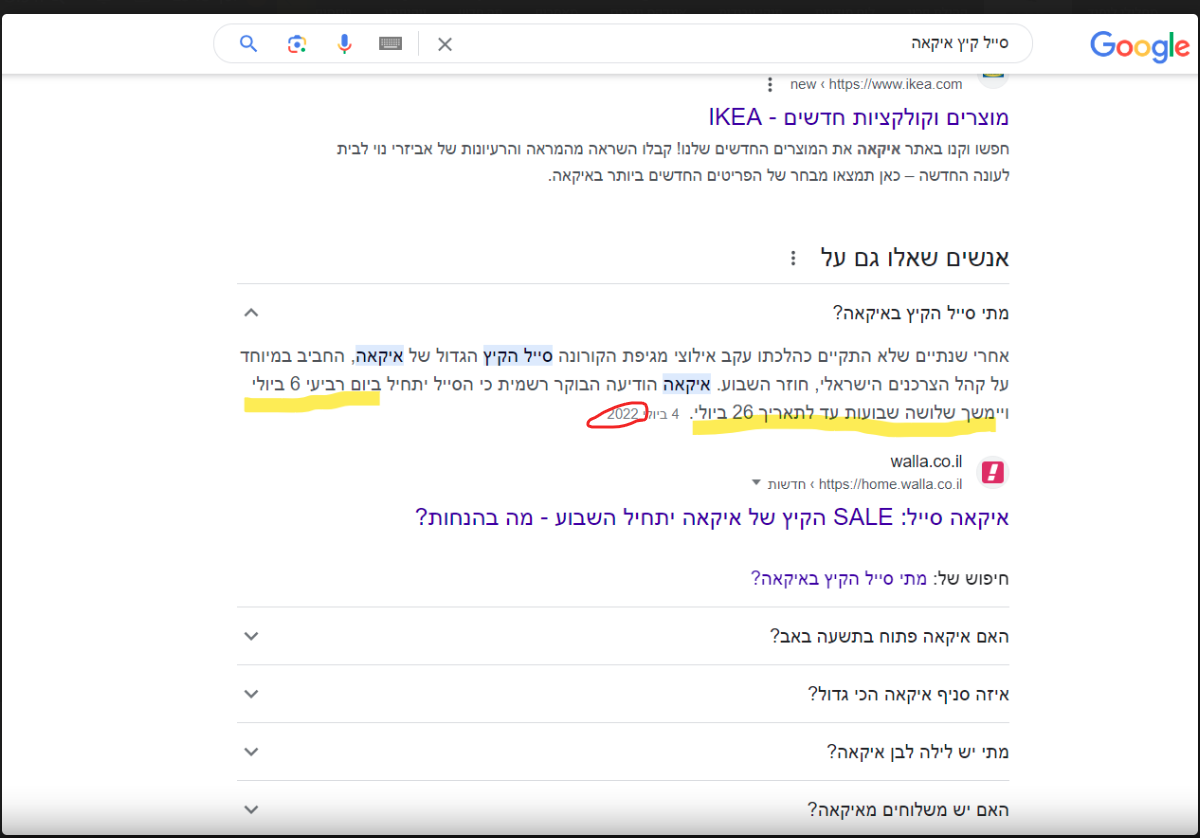Image resolution: width=1200 pixels, height=838 pixels.
Task: Click the אנשים שאלו גם על heading
Action: [x=914, y=258]
